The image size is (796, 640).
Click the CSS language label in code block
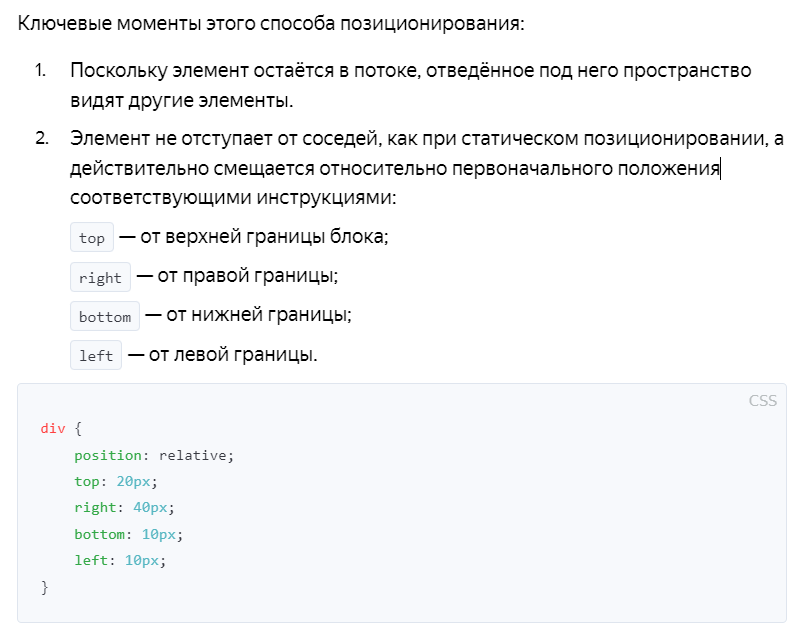762,400
